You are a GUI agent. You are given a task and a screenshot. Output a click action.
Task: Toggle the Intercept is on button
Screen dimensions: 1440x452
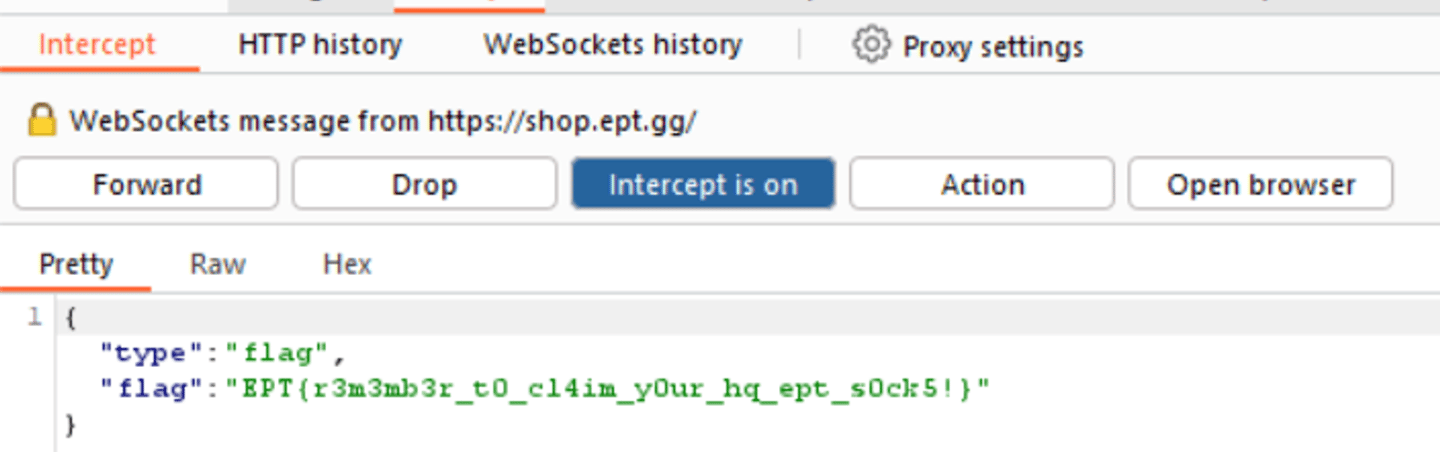(x=702, y=184)
